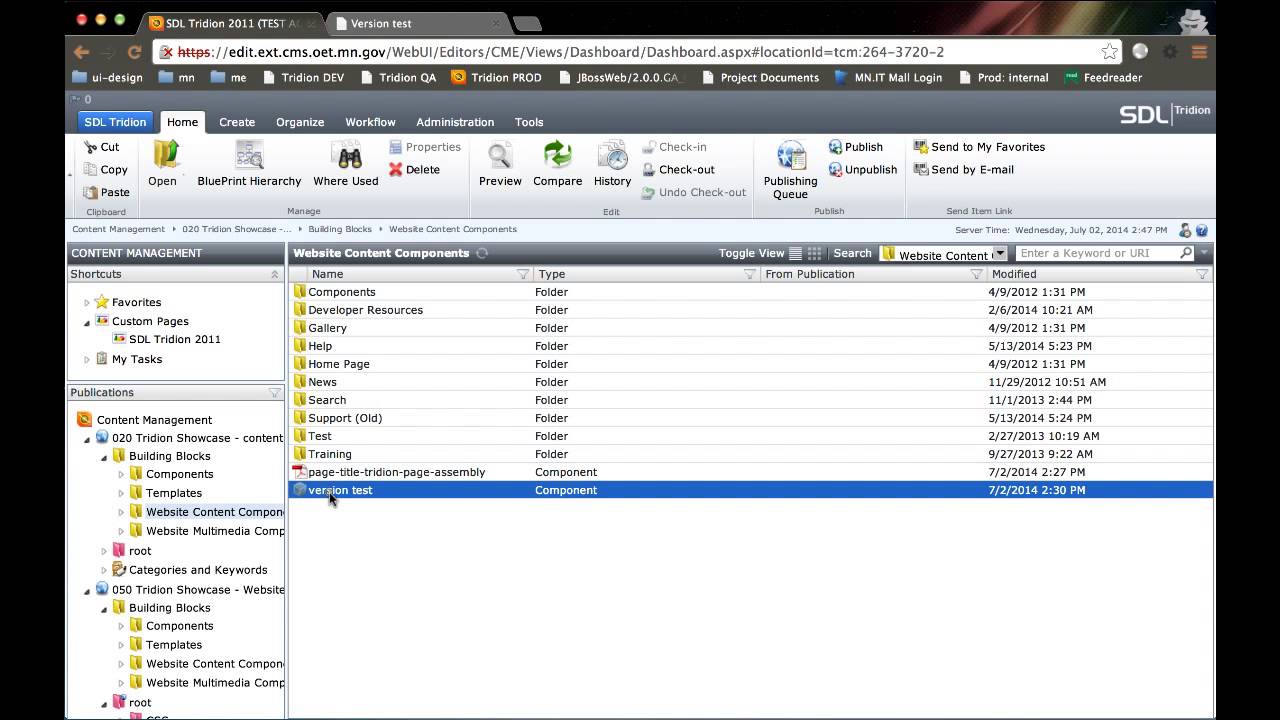Screen dimensions: 1280x720
Task: Refresh the Website Content Components list
Action: (482, 253)
